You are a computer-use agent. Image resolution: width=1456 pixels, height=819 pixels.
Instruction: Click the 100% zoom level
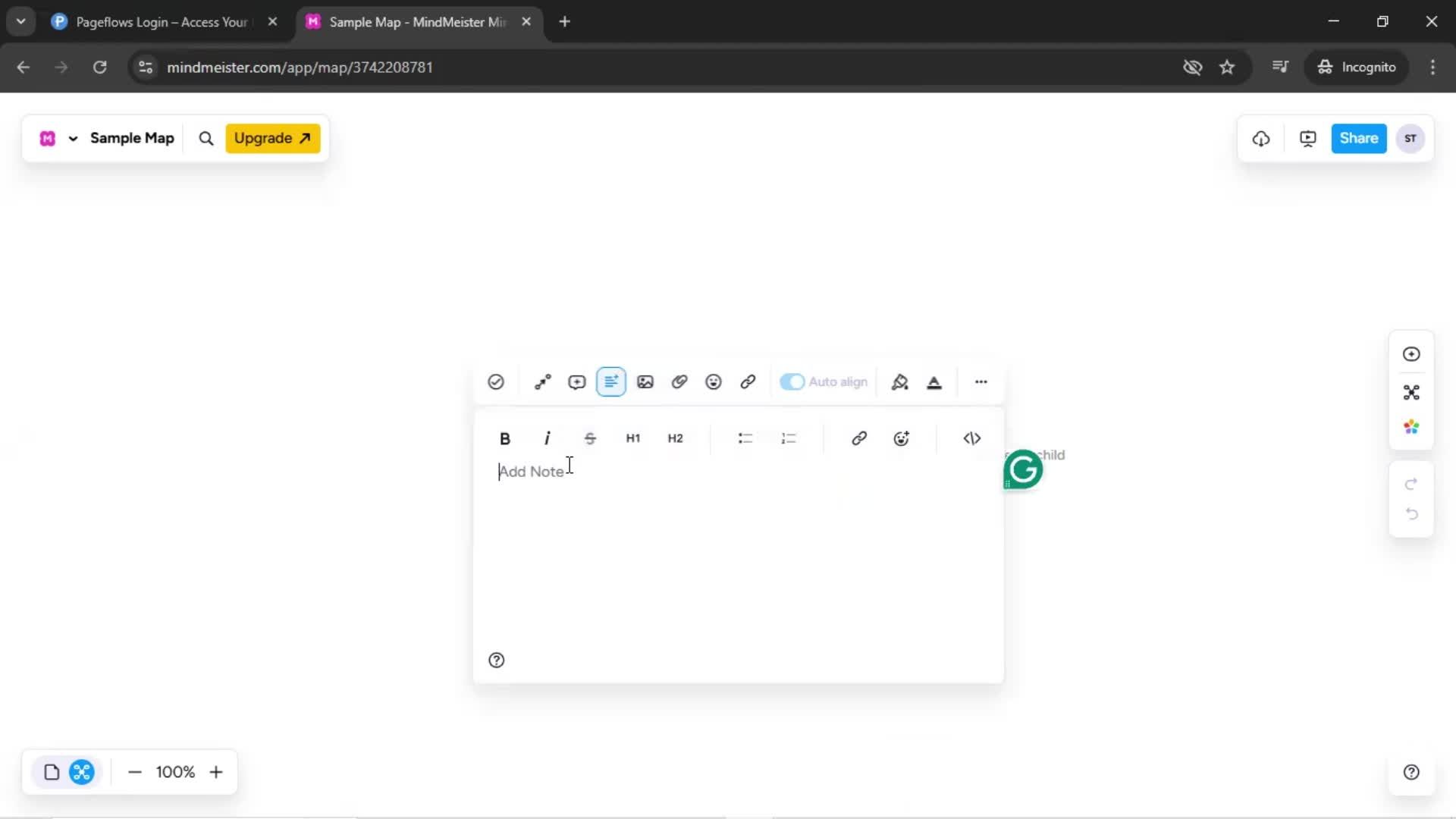[x=175, y=772]
